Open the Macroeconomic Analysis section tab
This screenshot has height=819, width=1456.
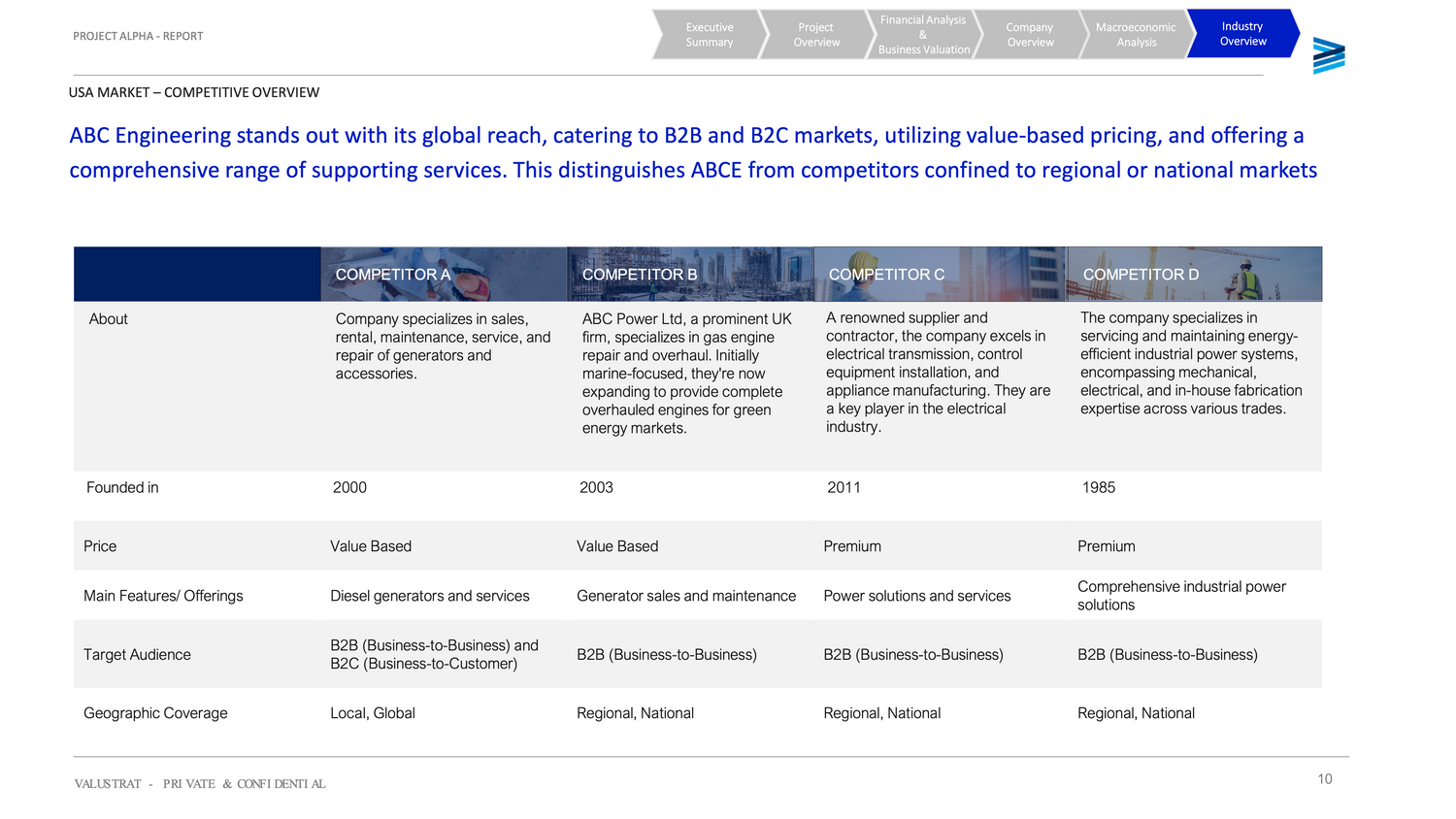click(x=1136, y=35)
